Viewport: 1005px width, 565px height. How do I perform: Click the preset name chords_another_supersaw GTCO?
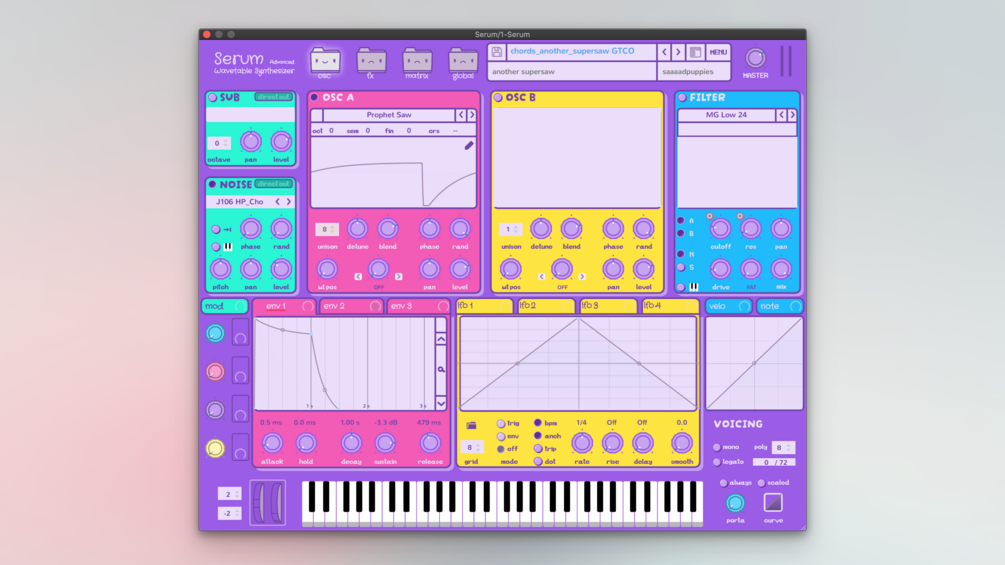click(x=572, y=51)
